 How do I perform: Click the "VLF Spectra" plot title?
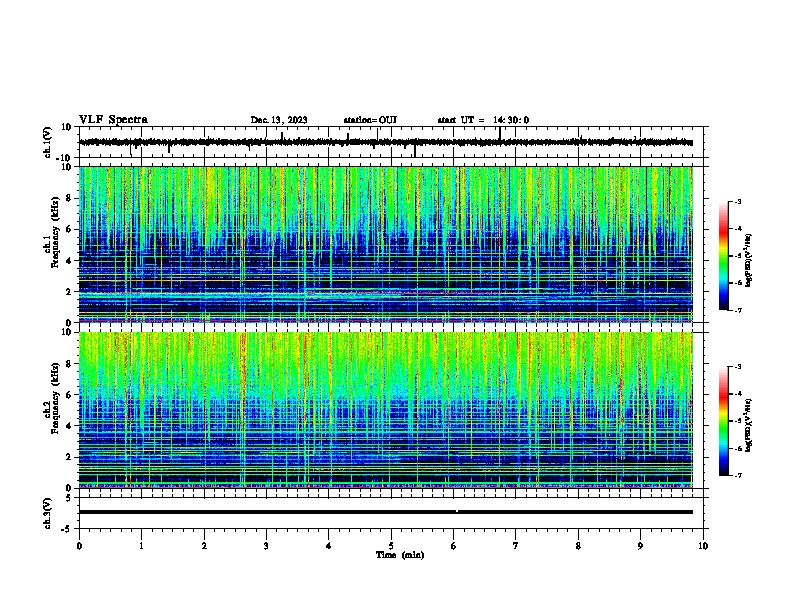[113, 120]
